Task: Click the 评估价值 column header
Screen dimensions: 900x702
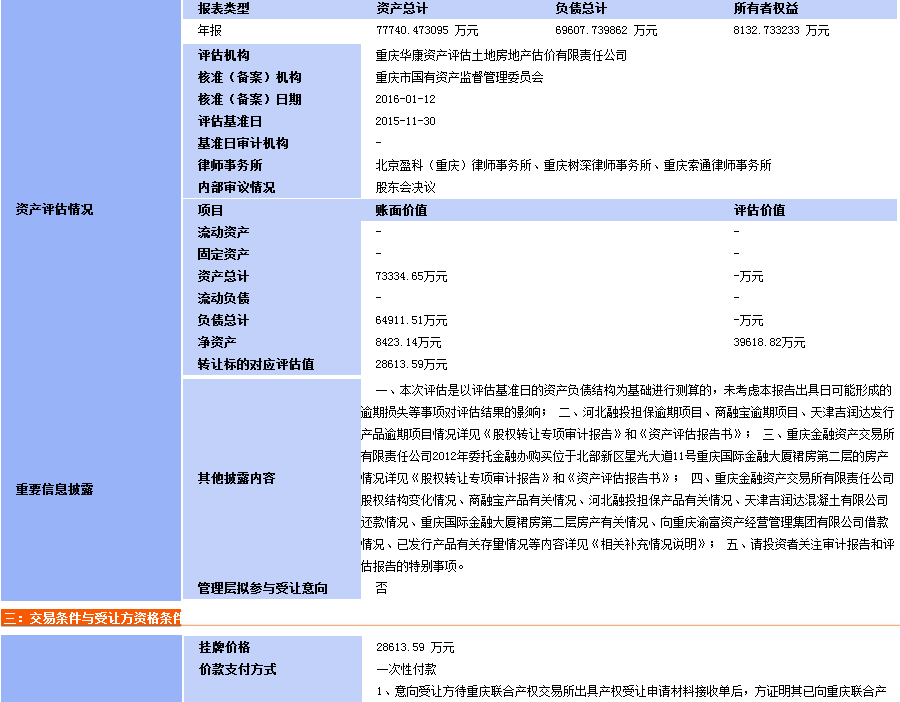Action: (x=759, y=211)
